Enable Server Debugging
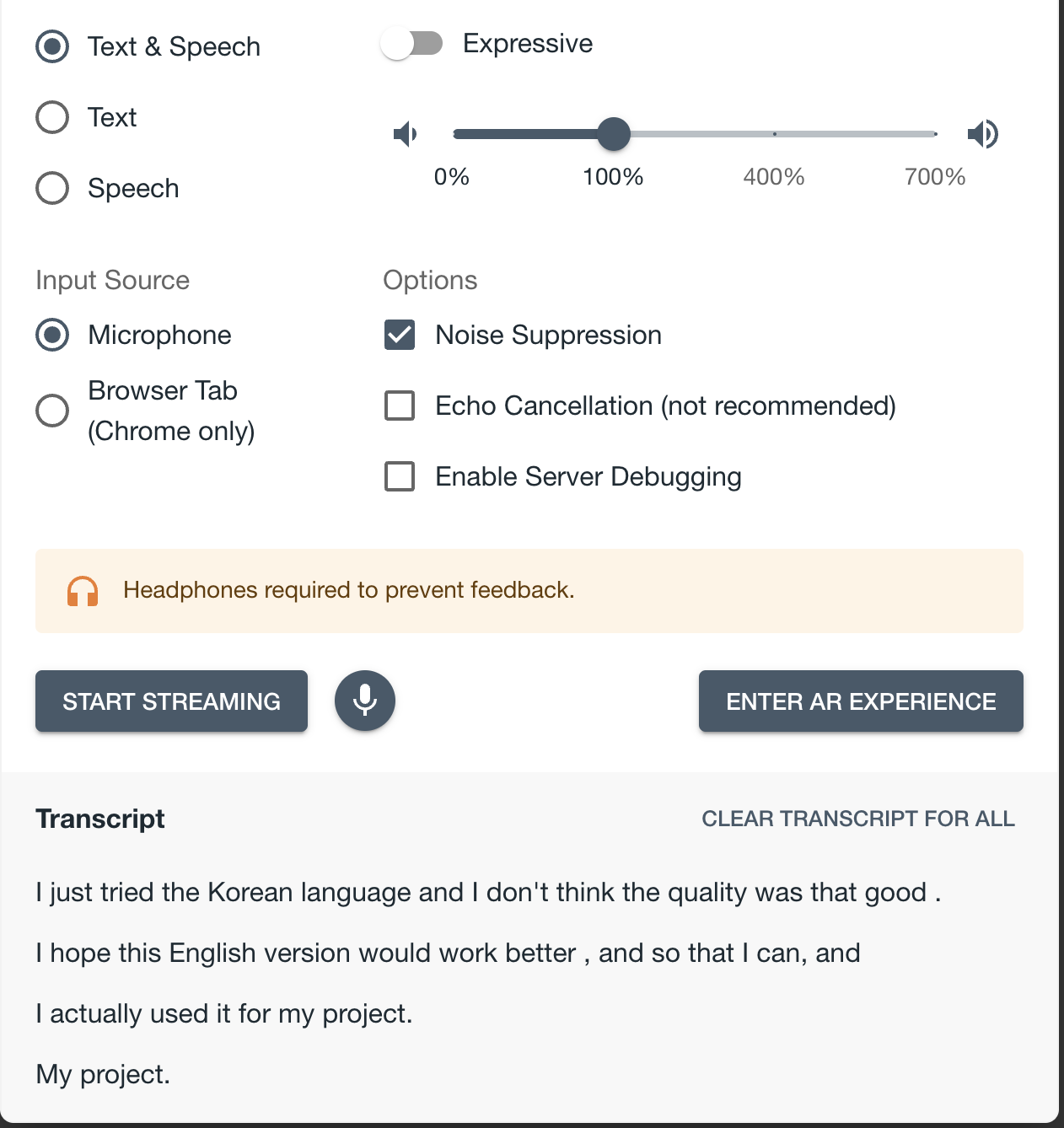Image resolution: width=1064 pixels, height=1128 pixels. (x=400, y=476)
